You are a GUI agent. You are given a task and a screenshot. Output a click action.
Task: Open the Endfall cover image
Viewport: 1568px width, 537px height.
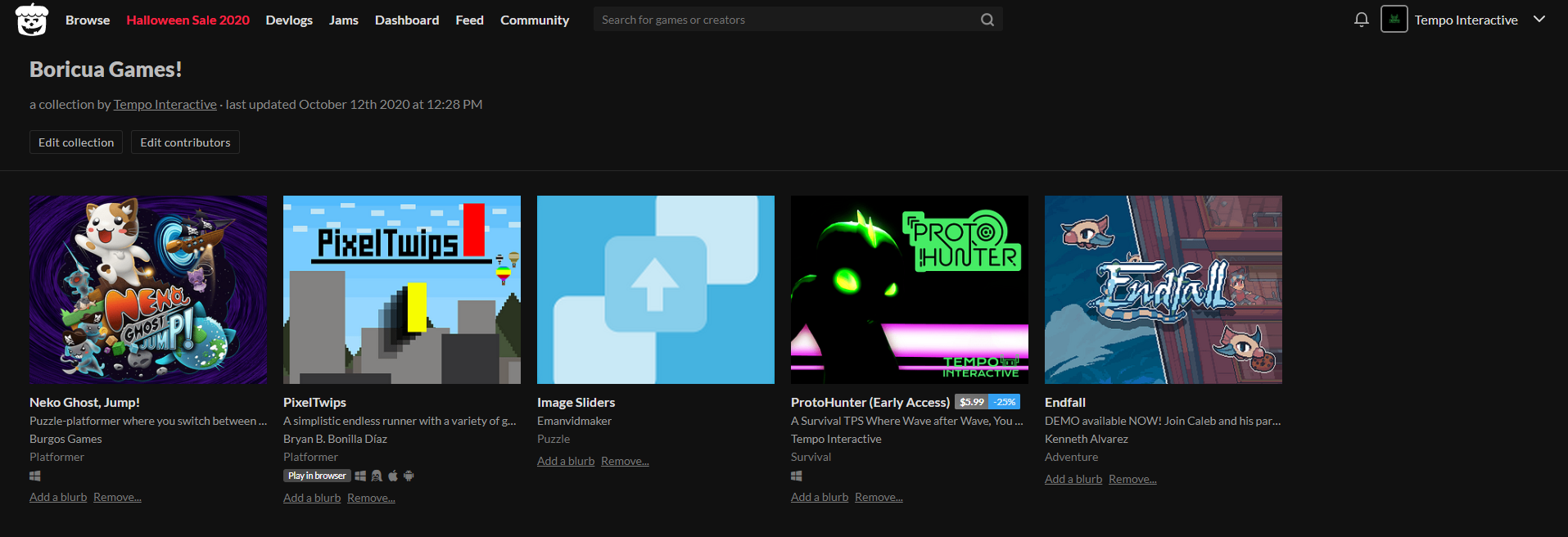coord(1164,290)
